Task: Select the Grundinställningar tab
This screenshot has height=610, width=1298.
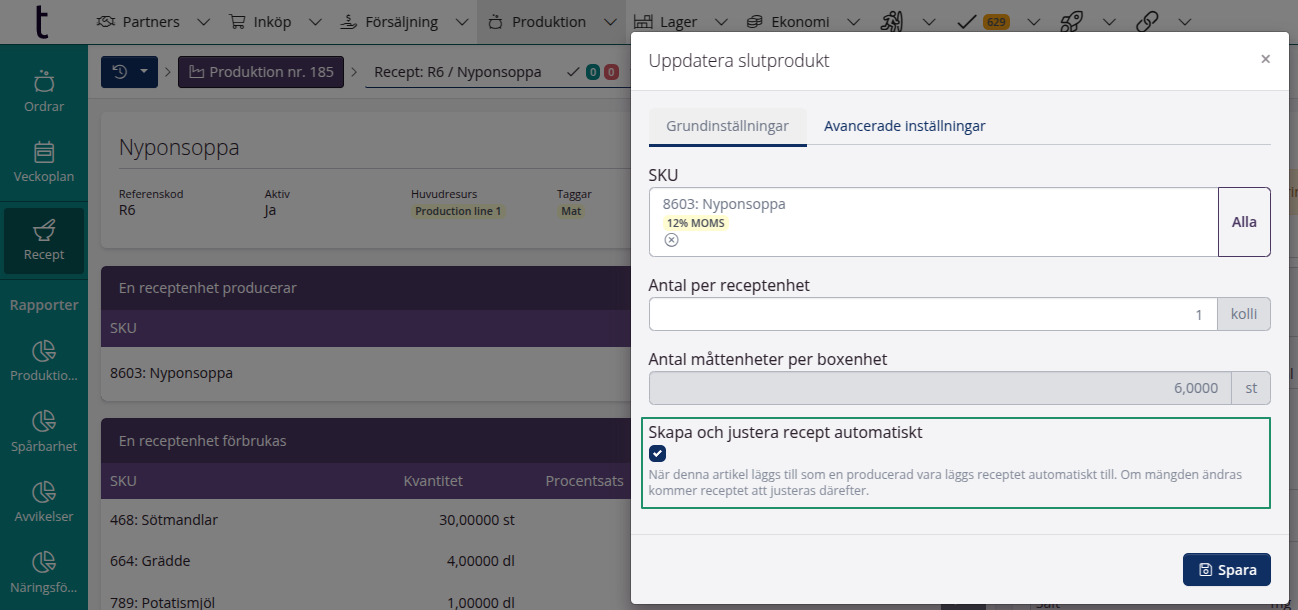Action: tap(727, 126)
